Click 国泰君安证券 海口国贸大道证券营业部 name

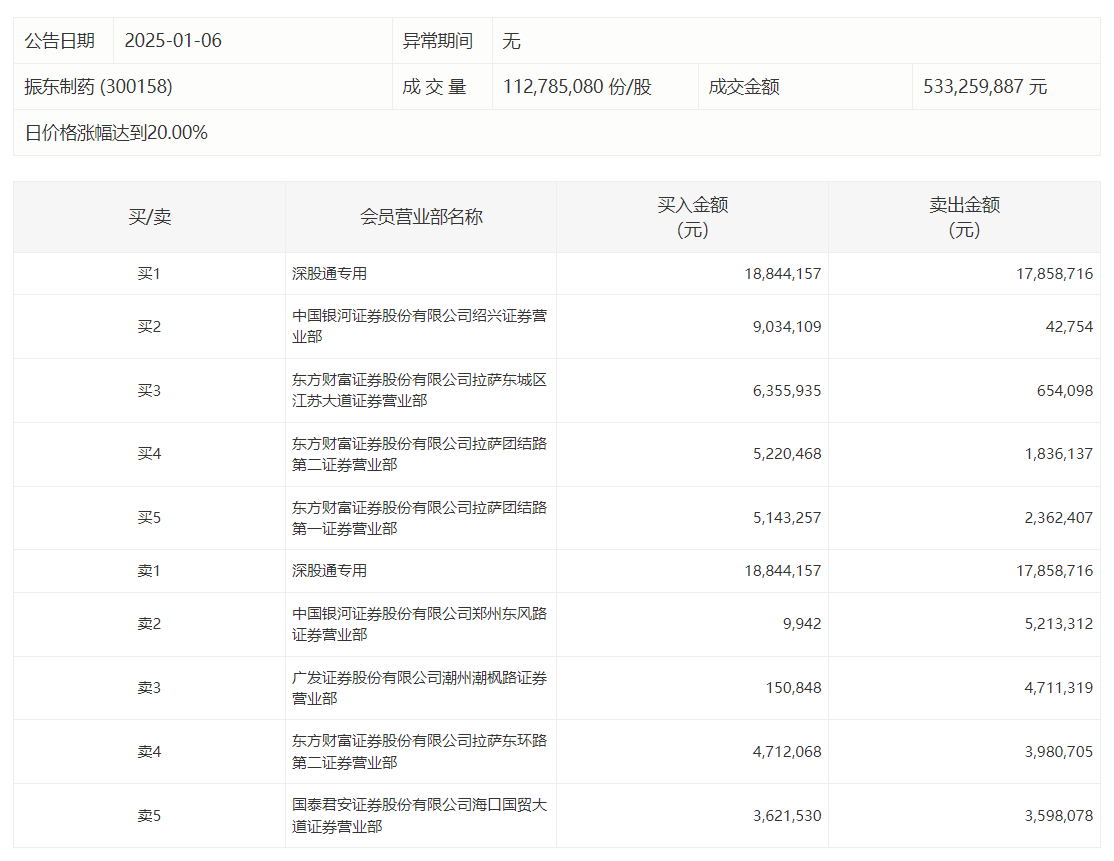click(x=419, y=816)
